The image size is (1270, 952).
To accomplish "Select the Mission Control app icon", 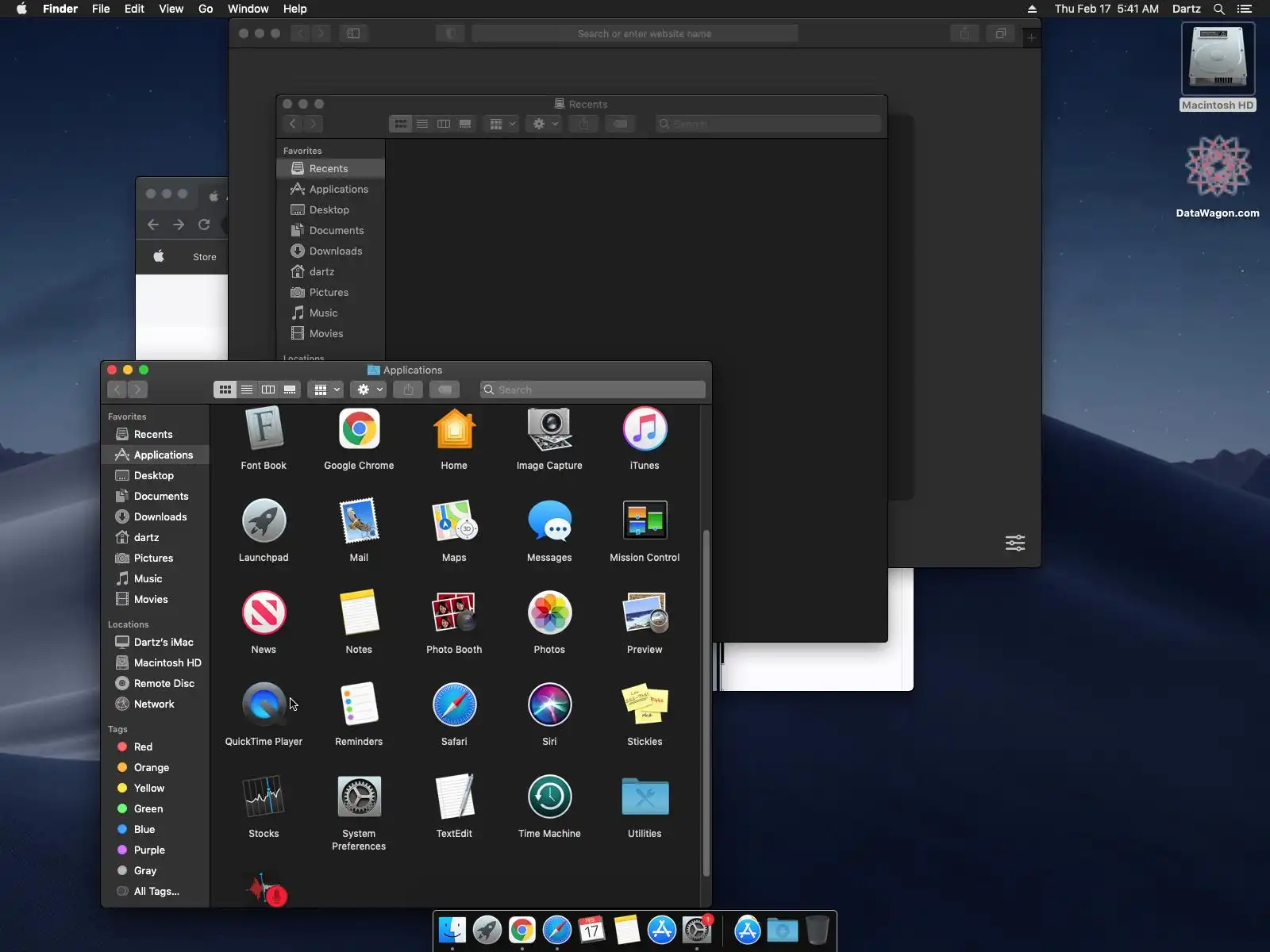I will pyautogui.click(x=645, y=521).
